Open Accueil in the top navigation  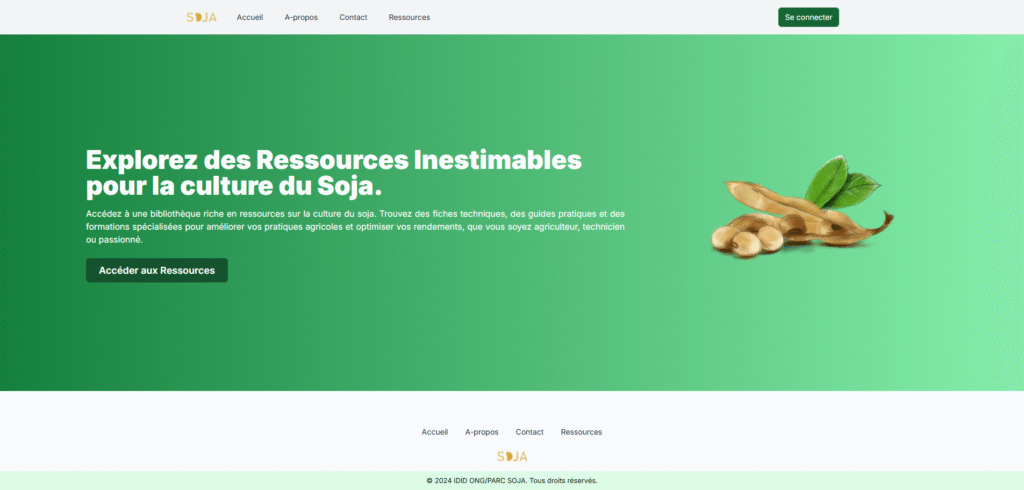(x=250, y=18)
